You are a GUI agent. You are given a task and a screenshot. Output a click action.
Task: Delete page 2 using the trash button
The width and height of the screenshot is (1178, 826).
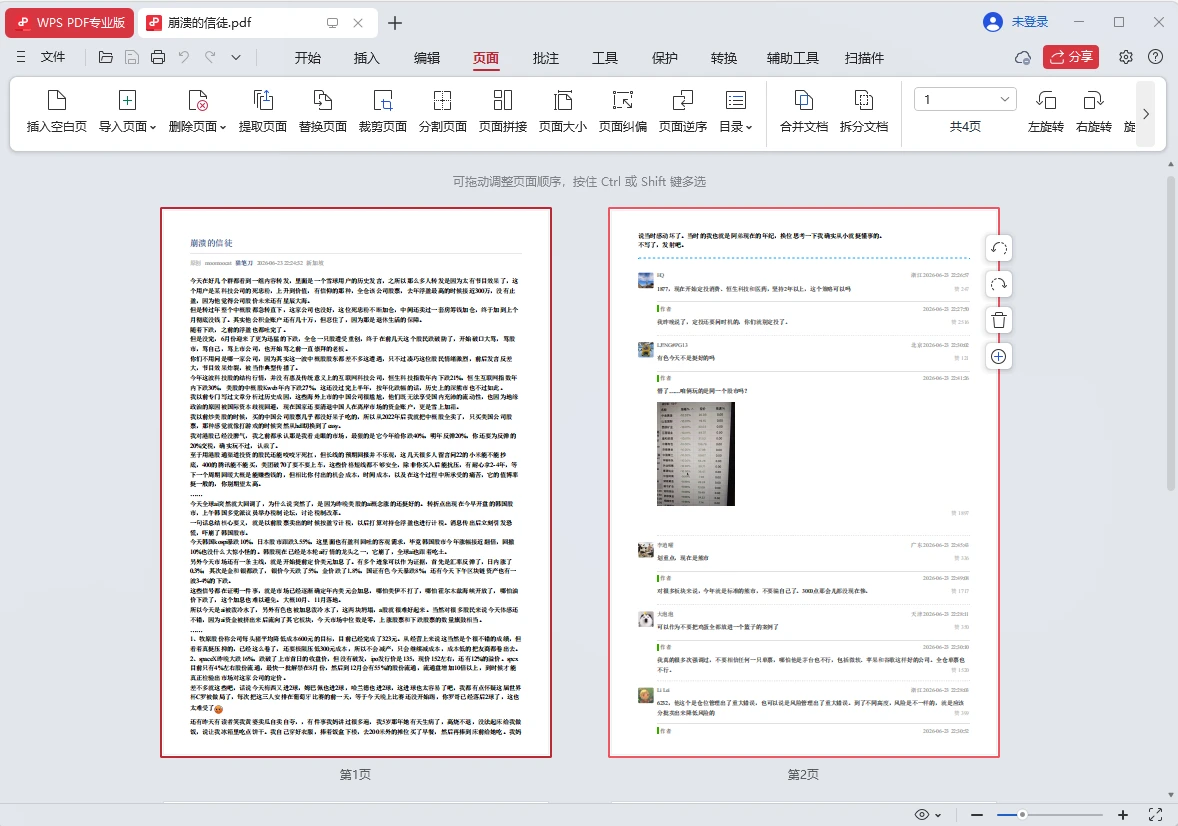pos(998,320)
